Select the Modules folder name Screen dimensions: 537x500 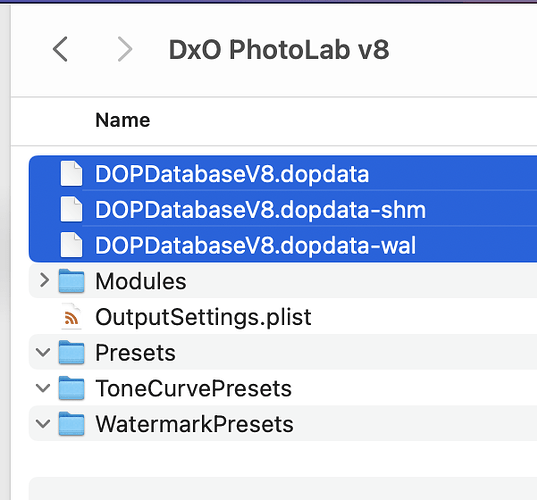click(141, 281)
